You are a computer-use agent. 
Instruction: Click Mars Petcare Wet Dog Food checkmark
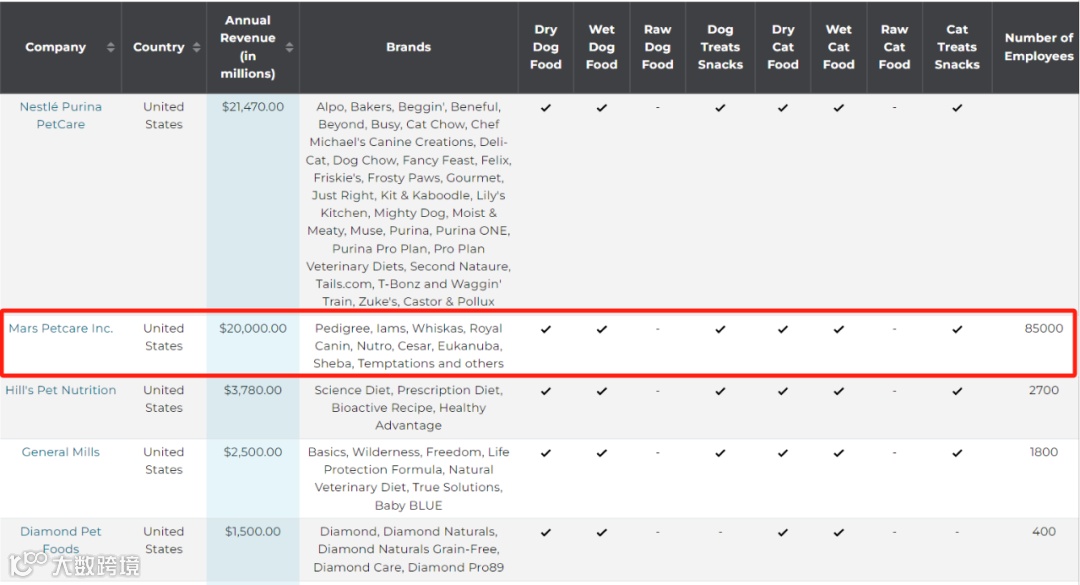point(601,329)
